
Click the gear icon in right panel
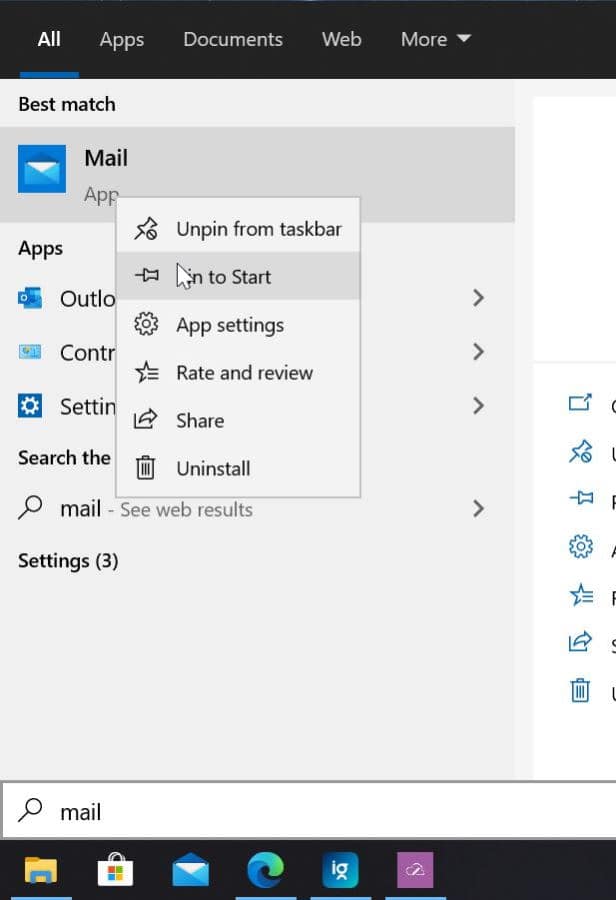pos(580,546)
